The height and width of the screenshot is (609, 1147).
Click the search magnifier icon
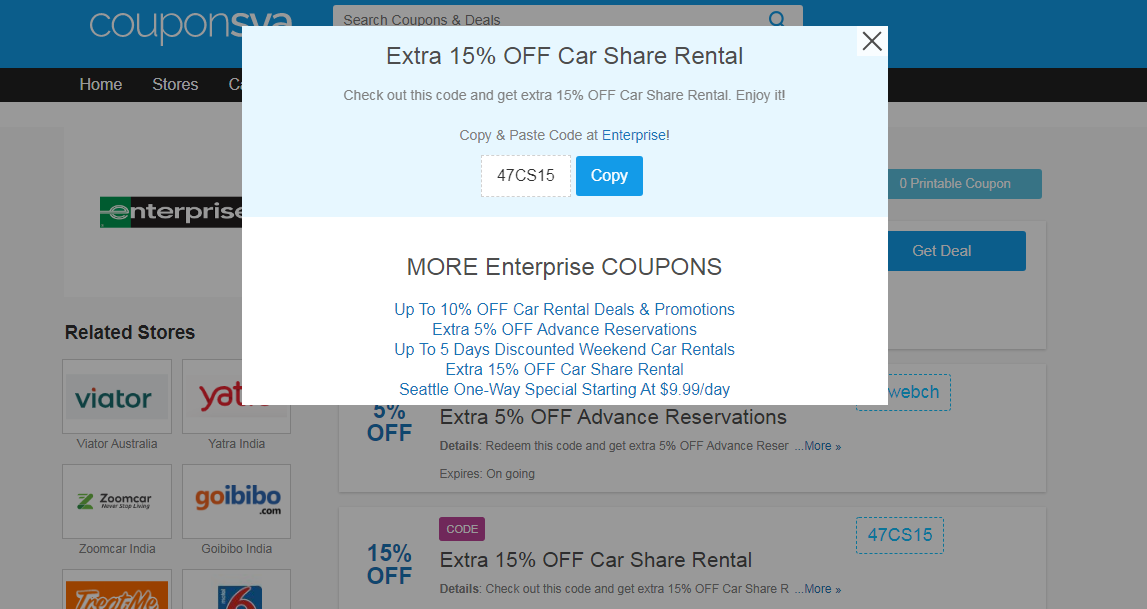(x=777, y=20)
